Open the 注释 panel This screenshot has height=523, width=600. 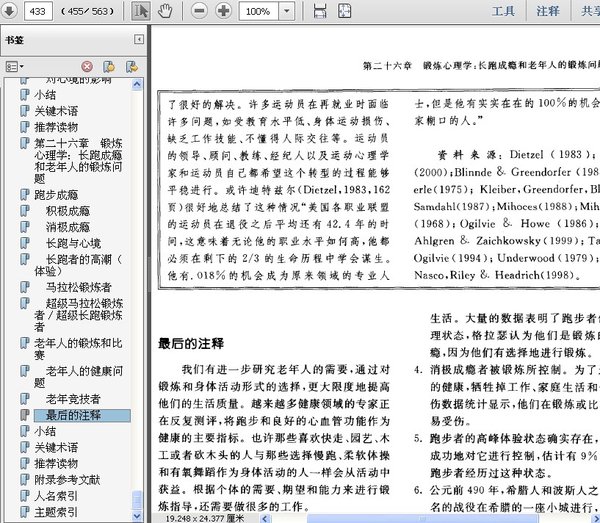coord(548,12)
